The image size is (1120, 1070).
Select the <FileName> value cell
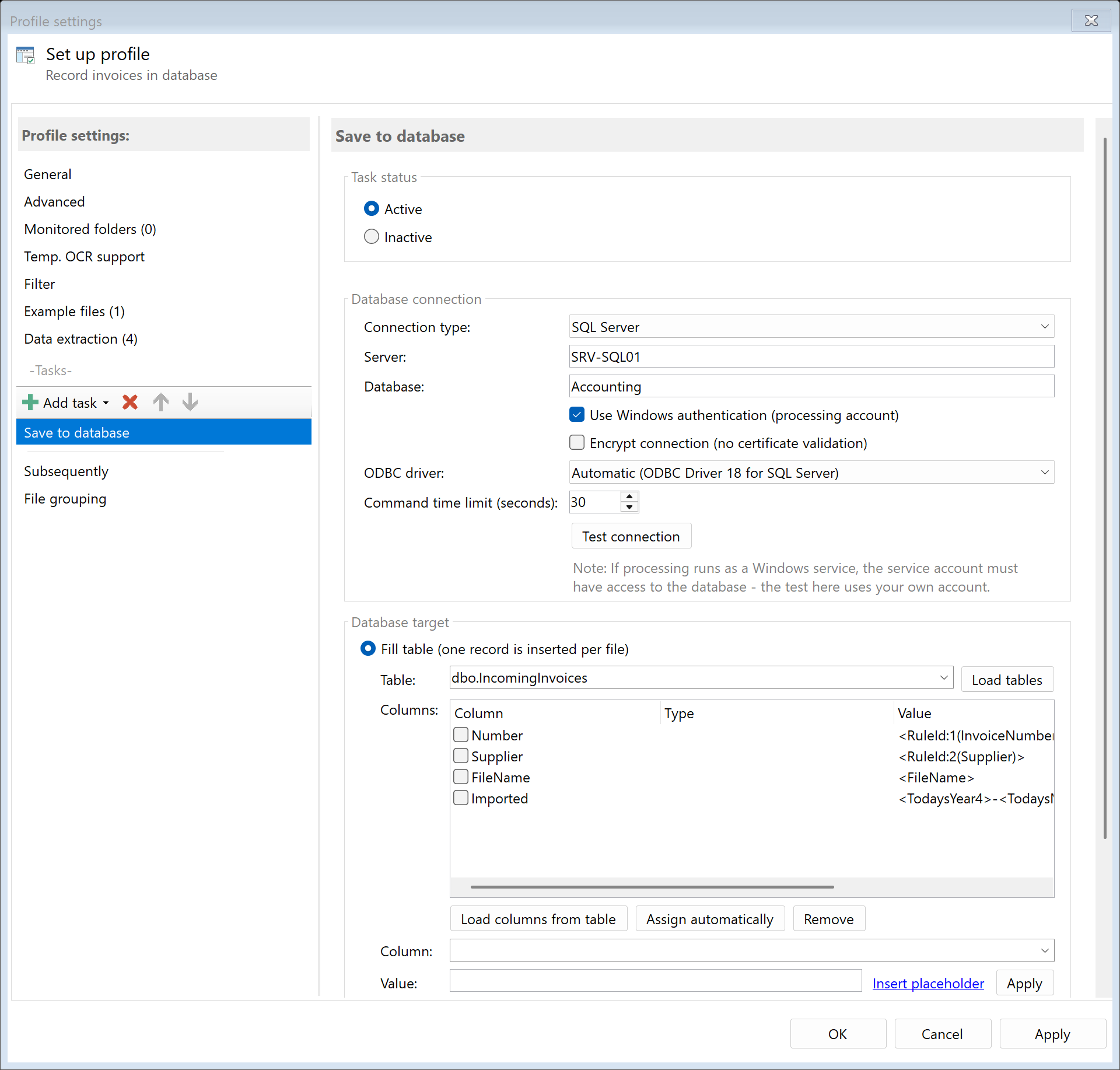(936, 777)
